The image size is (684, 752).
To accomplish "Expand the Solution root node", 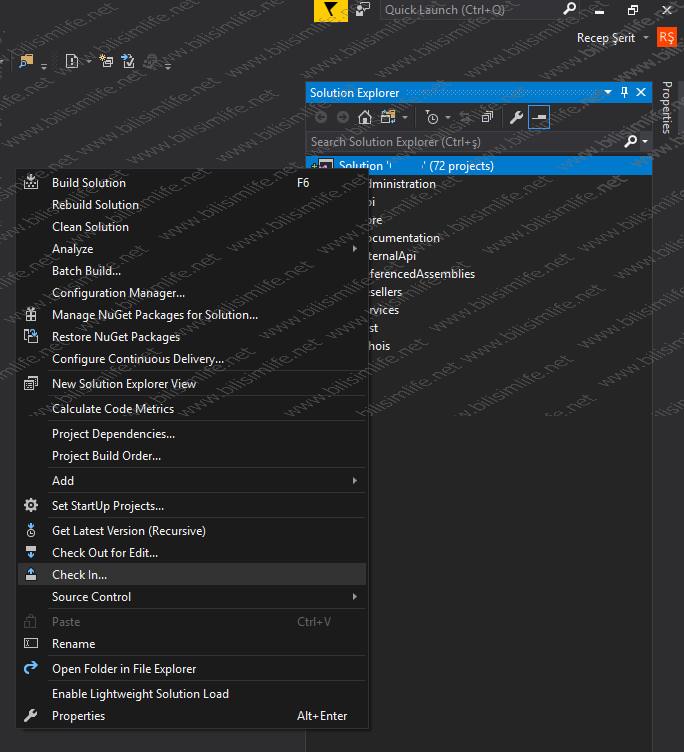I will click(x=314, y=166).
